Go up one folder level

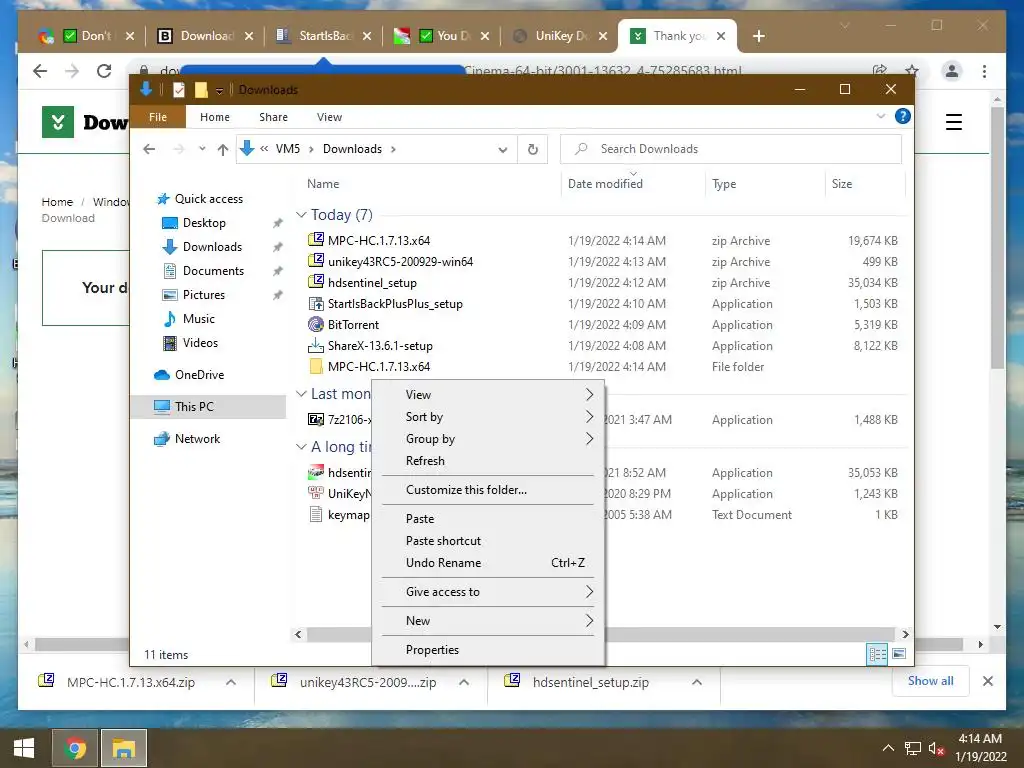pyautogui.click(x=223, y=150)
